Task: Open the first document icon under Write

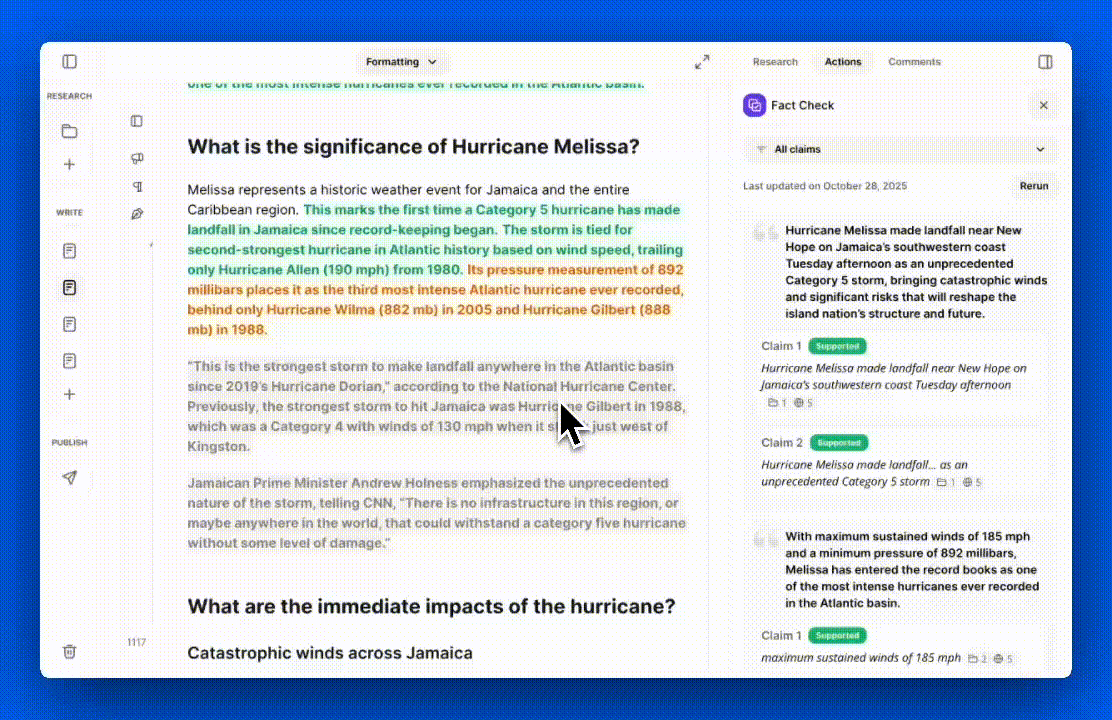Action: pyautogui.click(x=70, y=251)
